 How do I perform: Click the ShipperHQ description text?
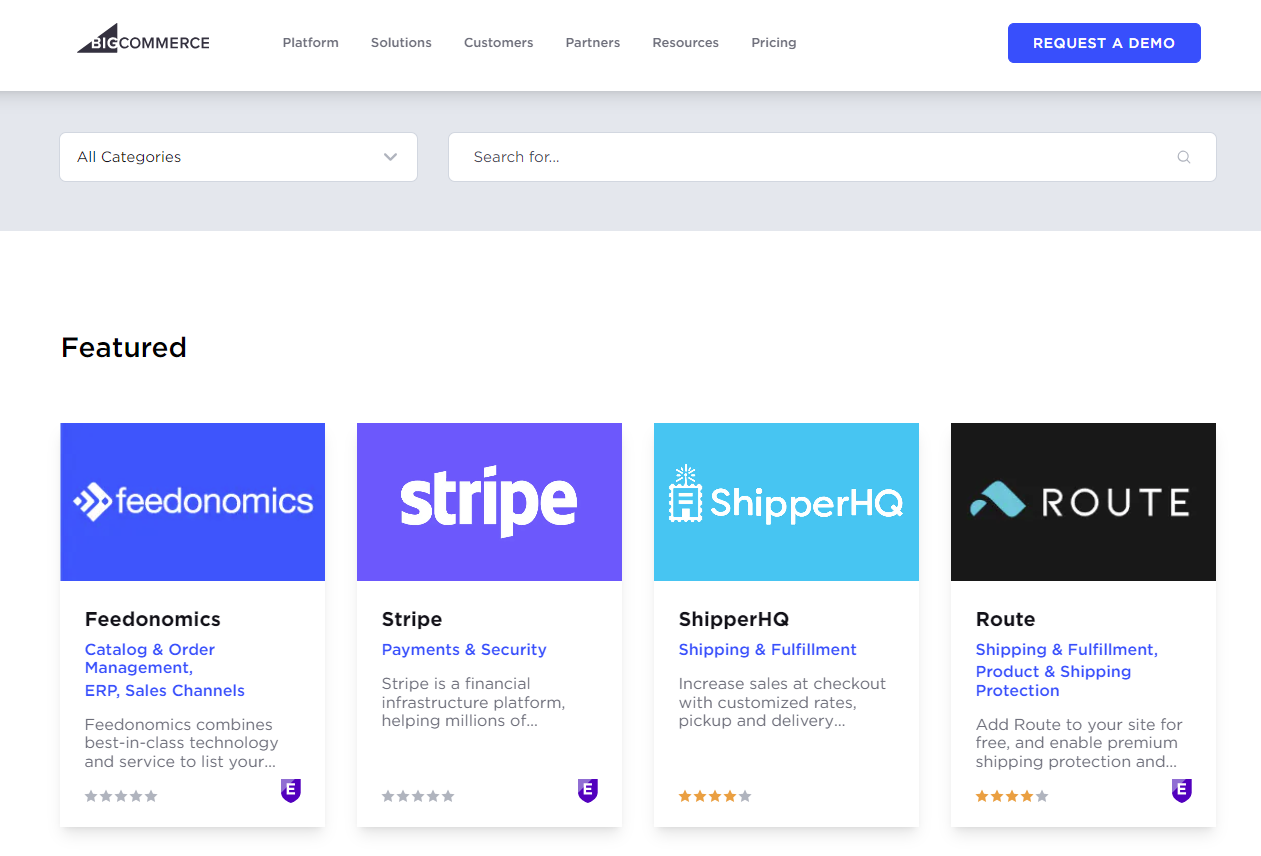783,702
